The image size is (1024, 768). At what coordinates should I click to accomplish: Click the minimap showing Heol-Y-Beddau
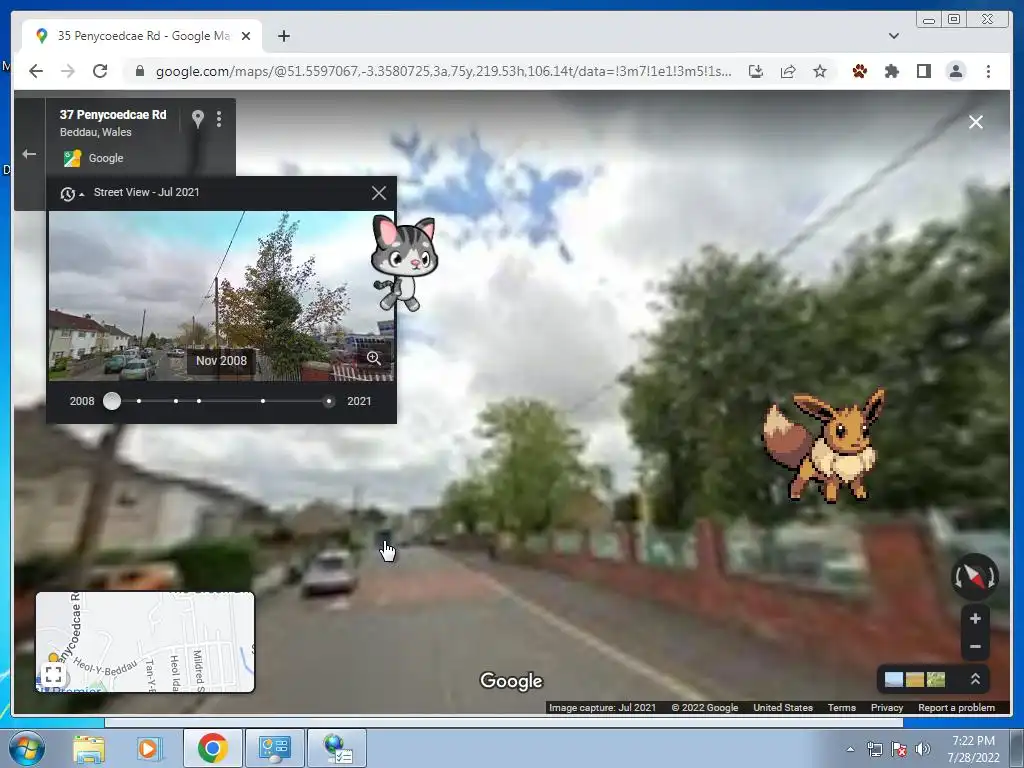(x=145, y=642)
